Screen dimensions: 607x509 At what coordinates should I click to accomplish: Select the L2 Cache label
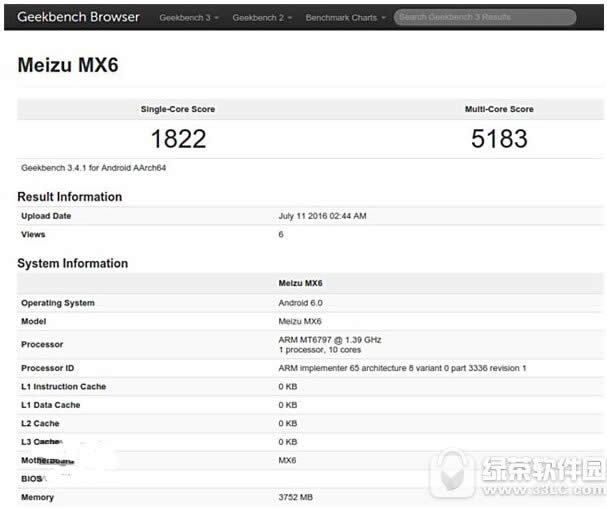(x=40, y=423)
